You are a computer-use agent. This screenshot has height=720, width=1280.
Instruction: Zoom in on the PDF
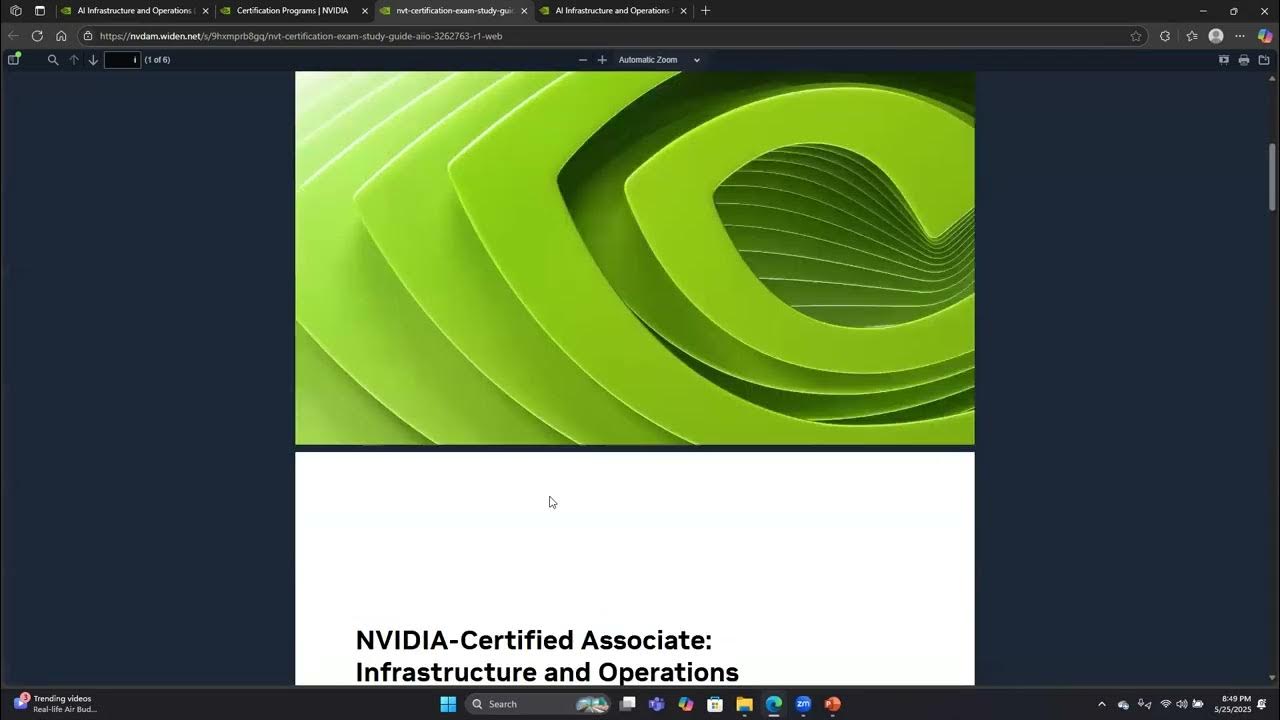[x=602, y=60]
